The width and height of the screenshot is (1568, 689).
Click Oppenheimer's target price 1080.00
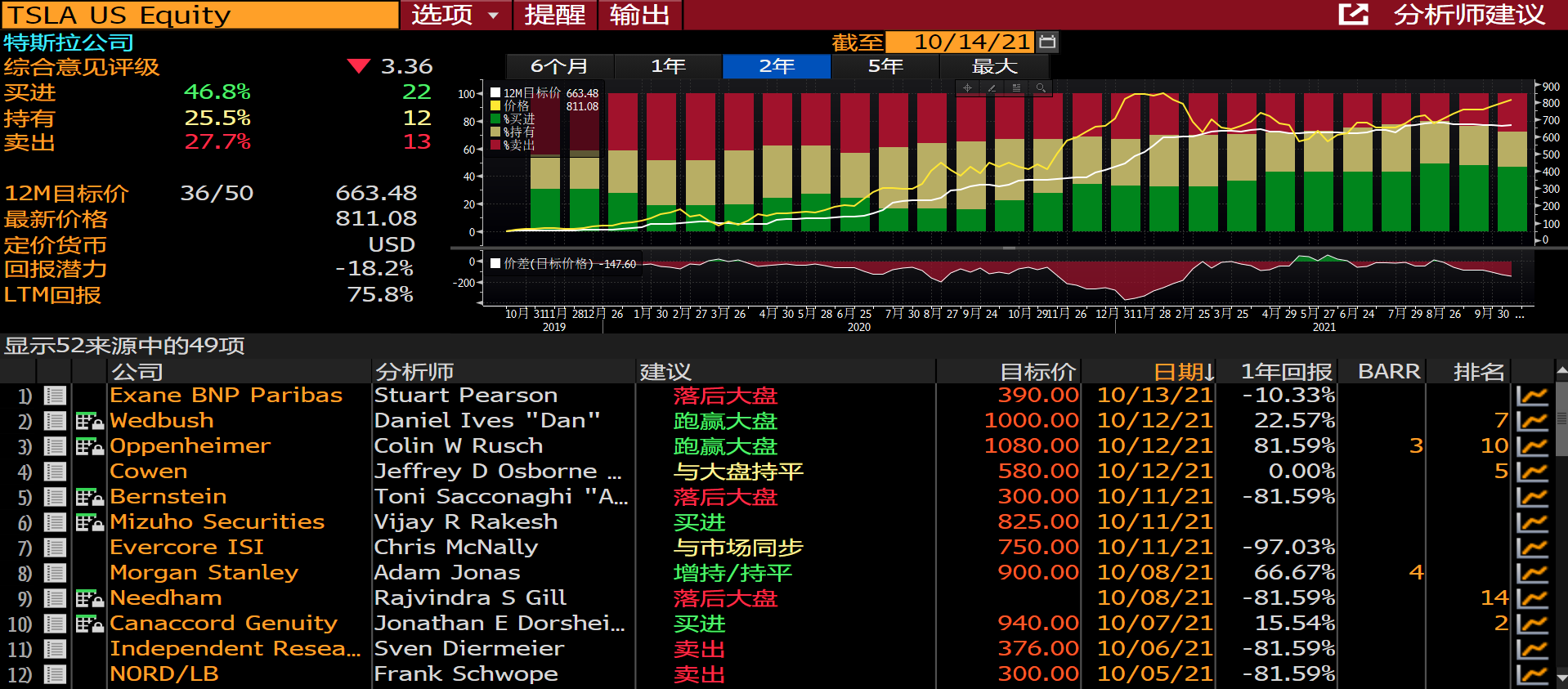click(x=1032, y=446)
